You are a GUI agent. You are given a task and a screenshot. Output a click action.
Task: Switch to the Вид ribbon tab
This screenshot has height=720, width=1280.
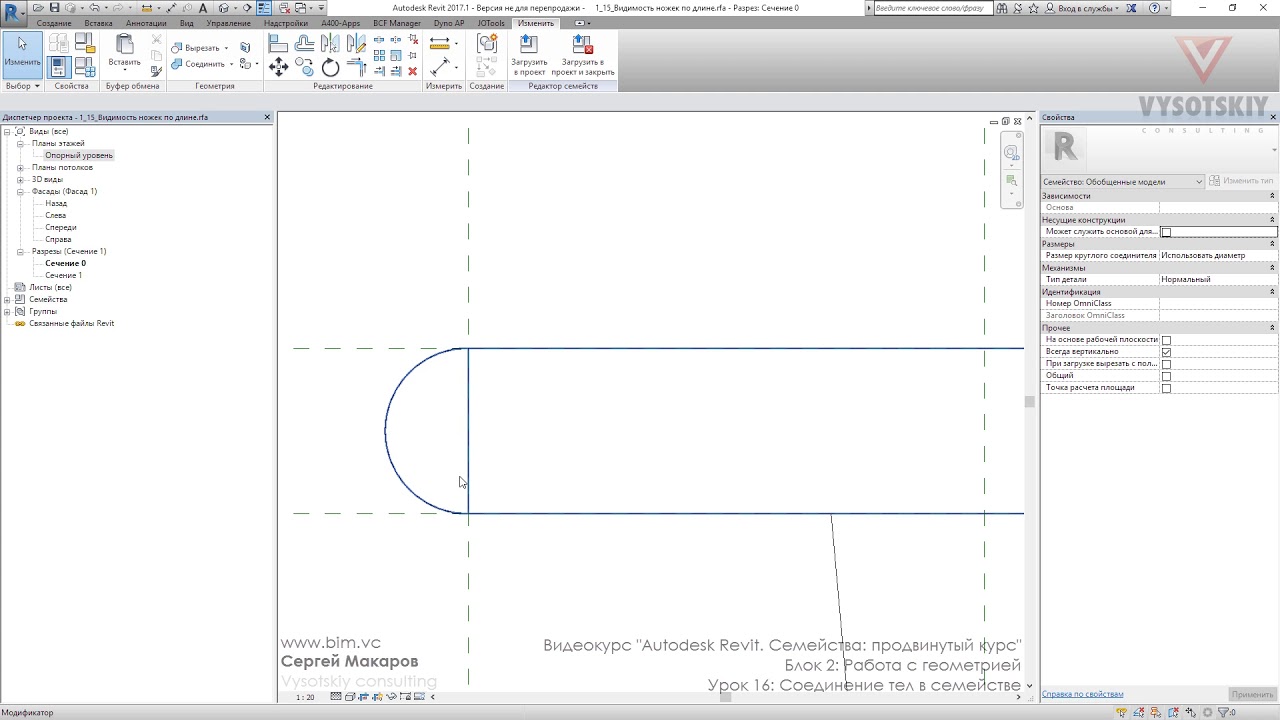coord(187,23)
